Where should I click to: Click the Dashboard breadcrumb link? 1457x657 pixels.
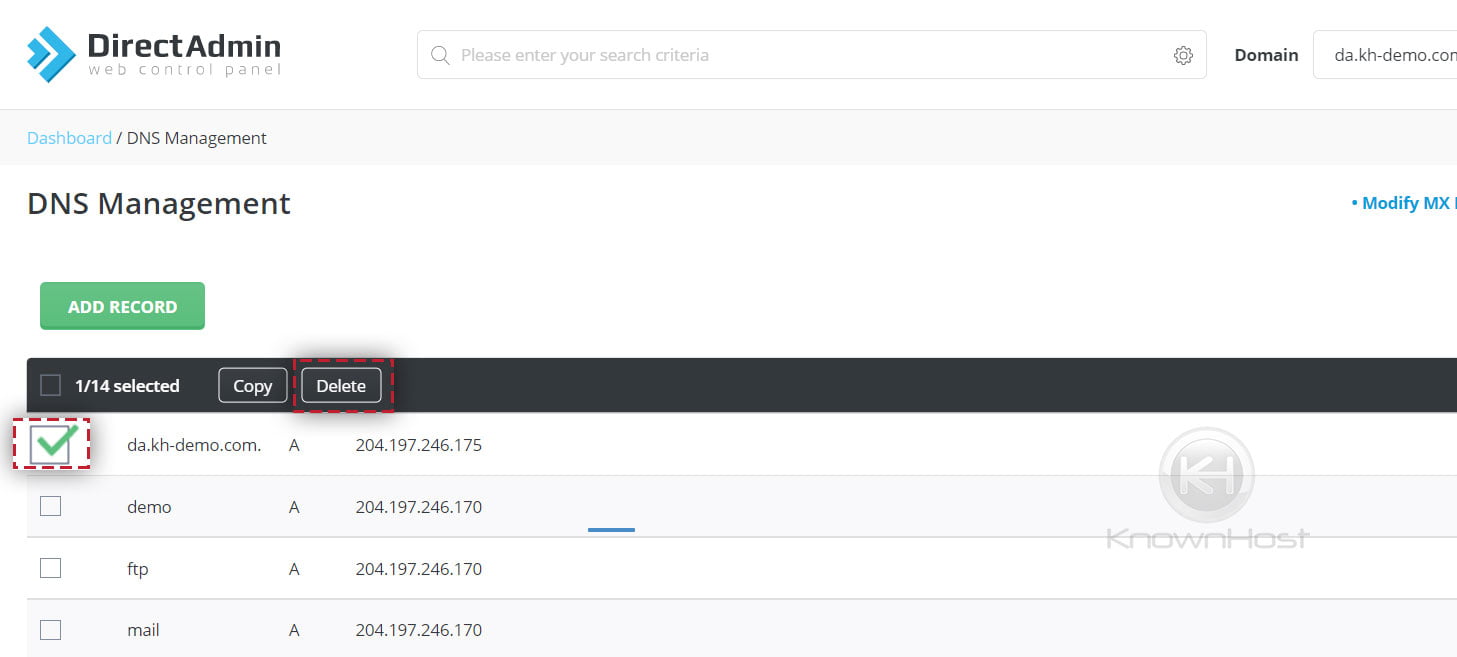(x=69, y=137)
